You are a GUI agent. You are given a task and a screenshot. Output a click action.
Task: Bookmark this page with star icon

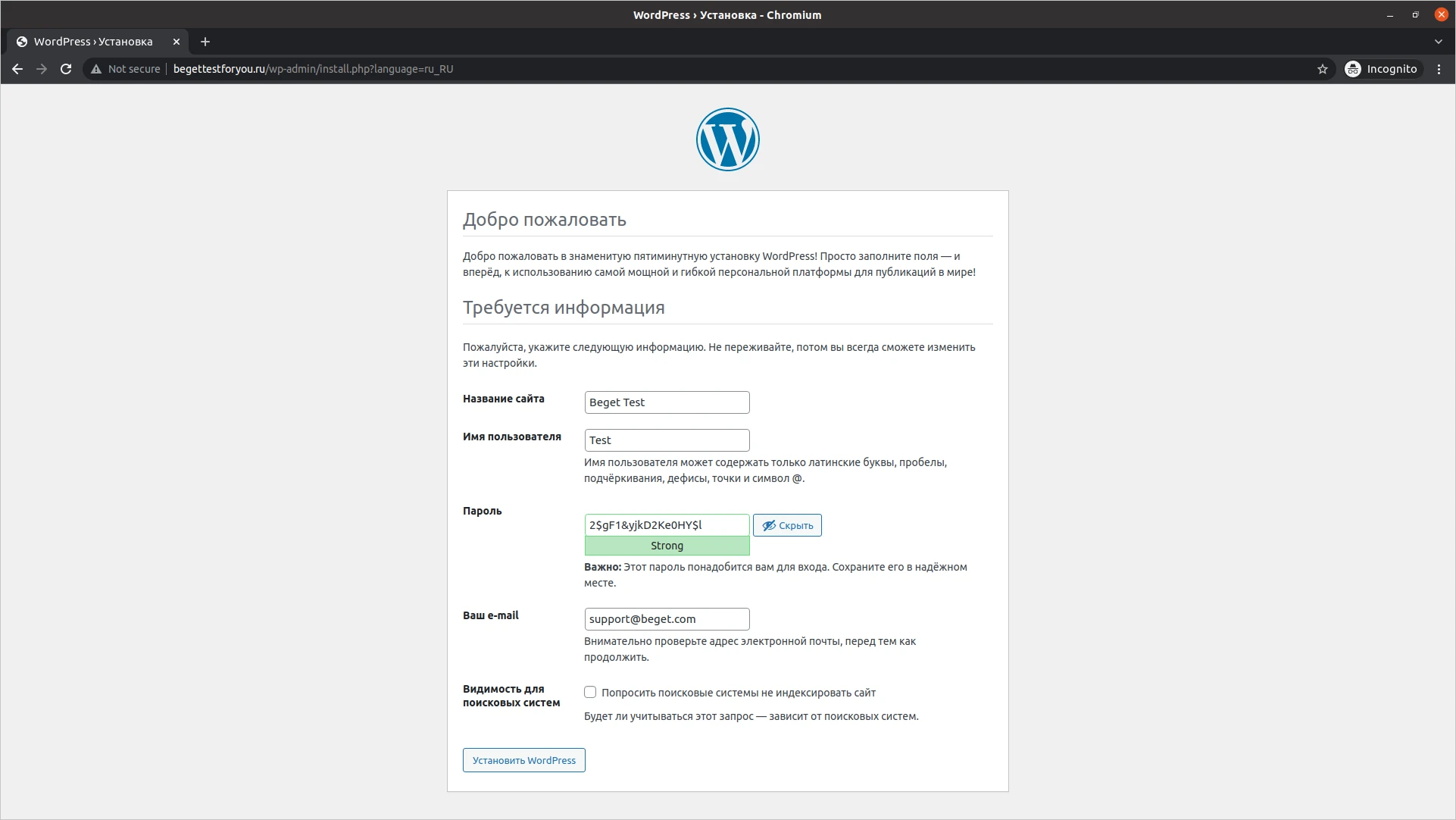tap(1322, 69)
